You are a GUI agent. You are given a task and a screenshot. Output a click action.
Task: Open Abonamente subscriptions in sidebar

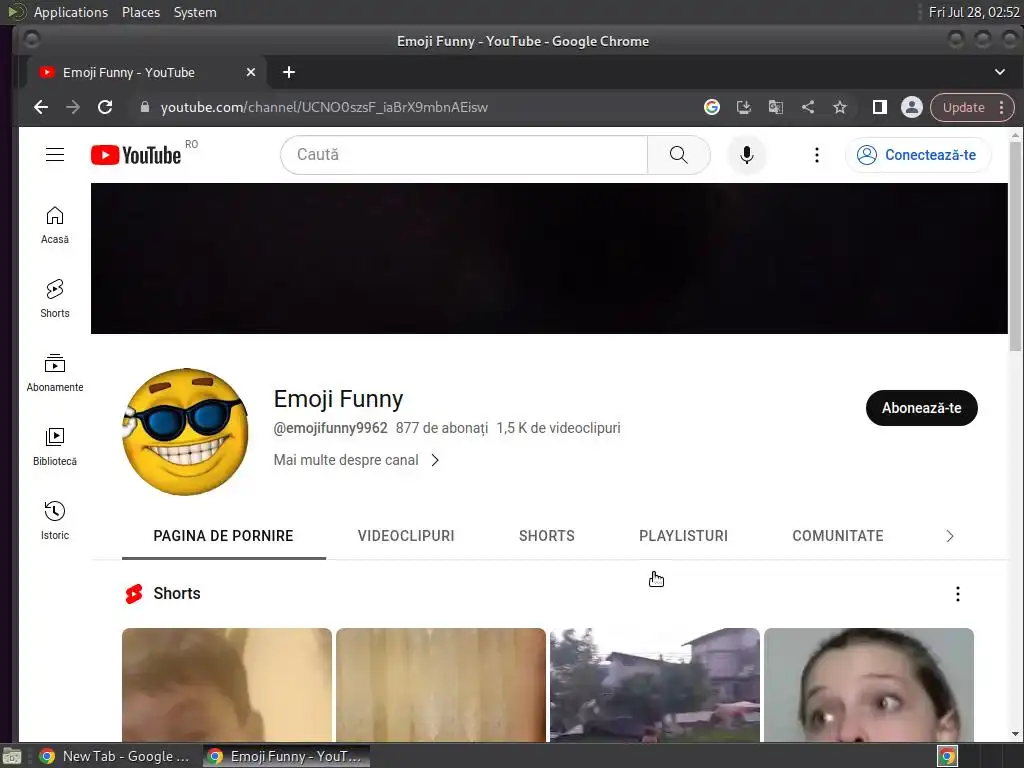point(55,373)
